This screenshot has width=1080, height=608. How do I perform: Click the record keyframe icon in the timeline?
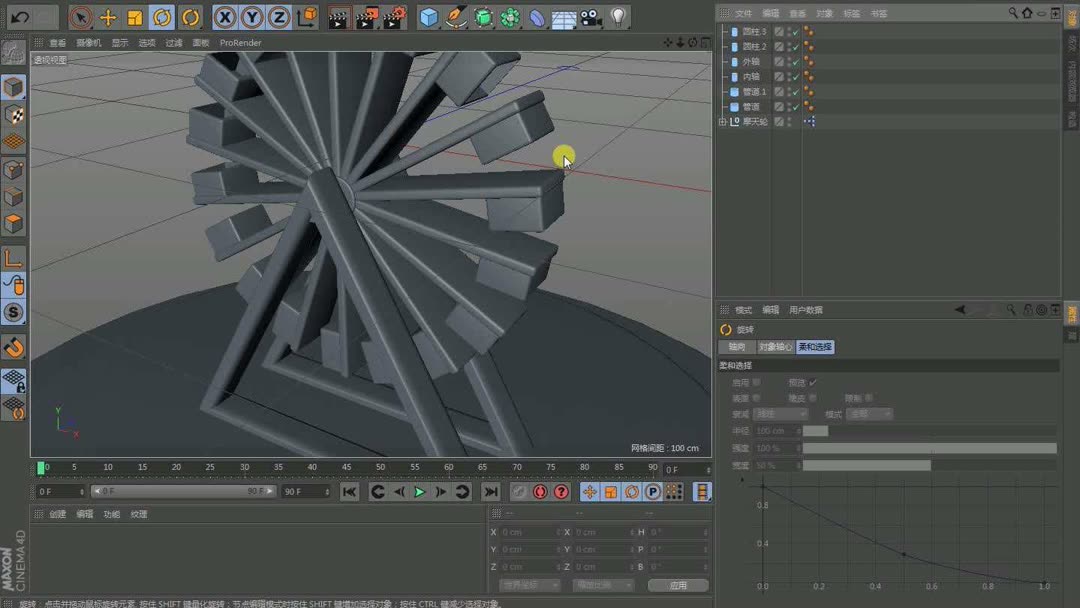click(x=540, y=491)
